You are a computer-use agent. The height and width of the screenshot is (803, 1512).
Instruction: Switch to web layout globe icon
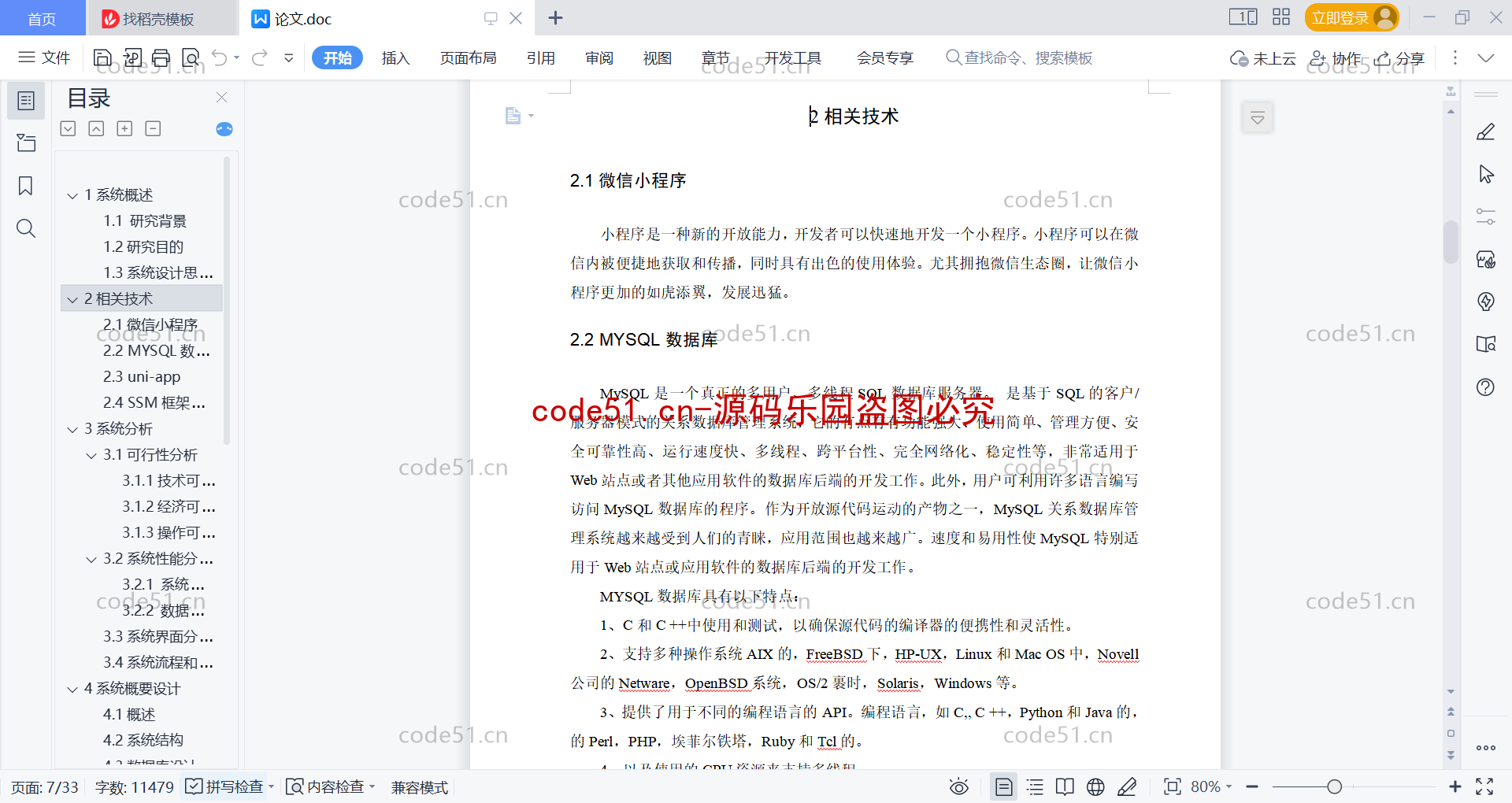click(x=1095, y=786)
